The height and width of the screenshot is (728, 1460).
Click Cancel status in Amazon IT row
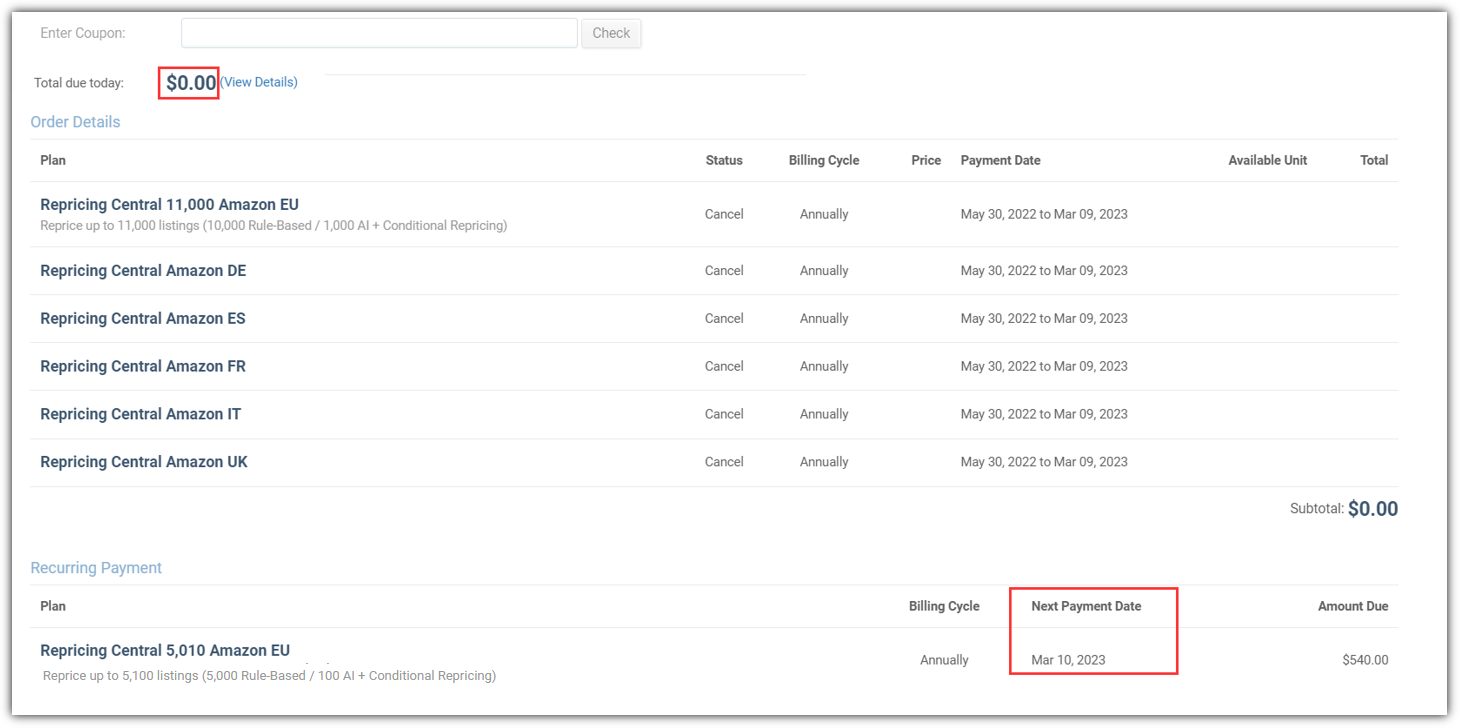click(724, 414)
